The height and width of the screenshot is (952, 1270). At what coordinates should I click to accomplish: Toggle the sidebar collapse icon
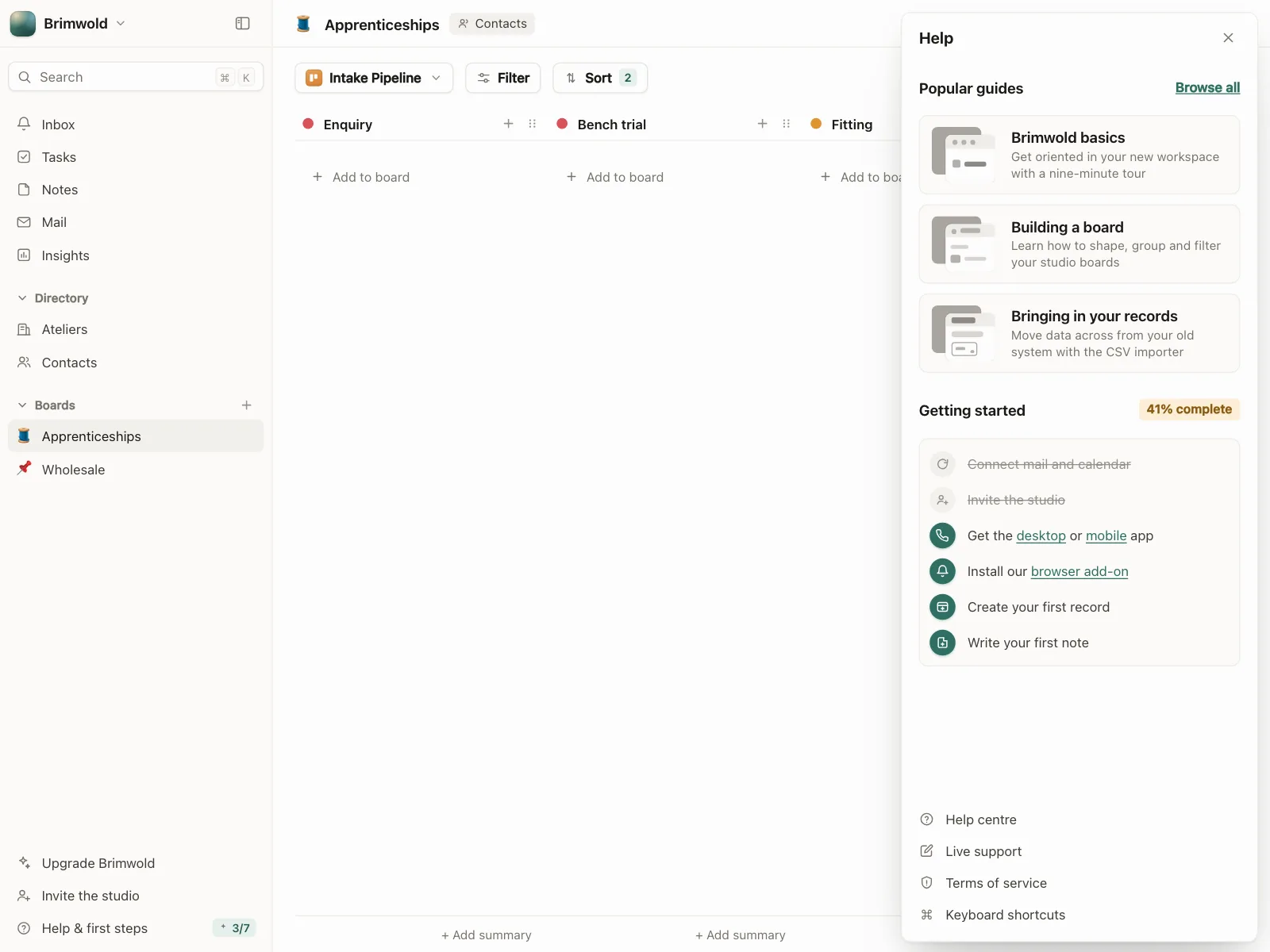pos(243,24)
